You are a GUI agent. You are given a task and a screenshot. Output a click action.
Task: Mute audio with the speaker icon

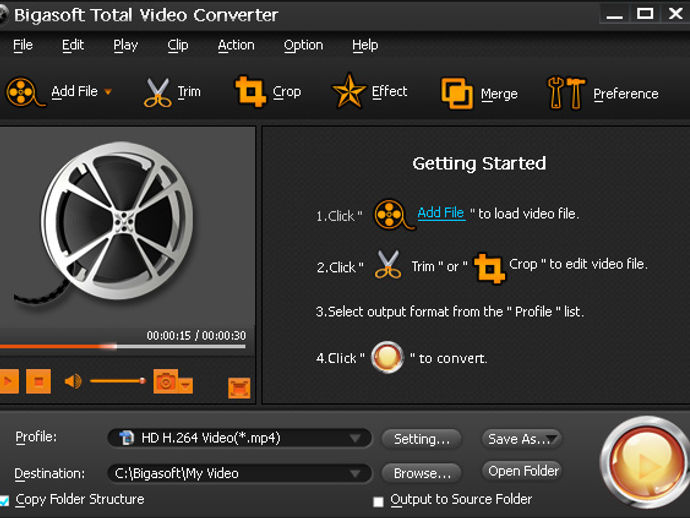(x=73, y=381)
